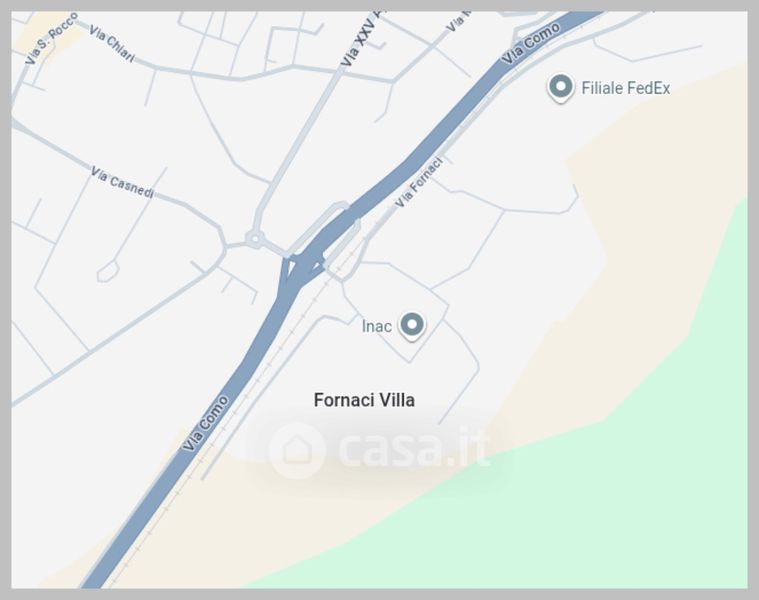759x600 pixels.
Task: Click the small roundabout near Via Casnedi
Action: pyautogui.click(x=255, y=239)
